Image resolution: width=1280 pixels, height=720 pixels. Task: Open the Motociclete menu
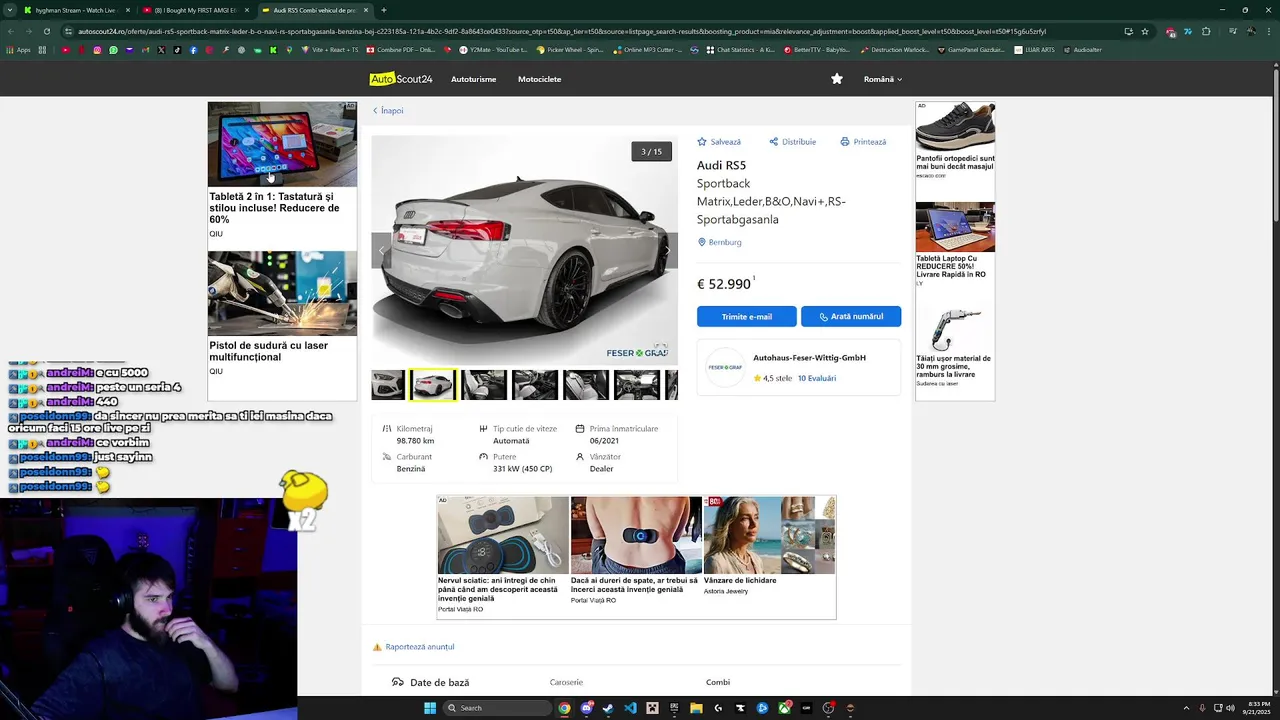(539, 79)
